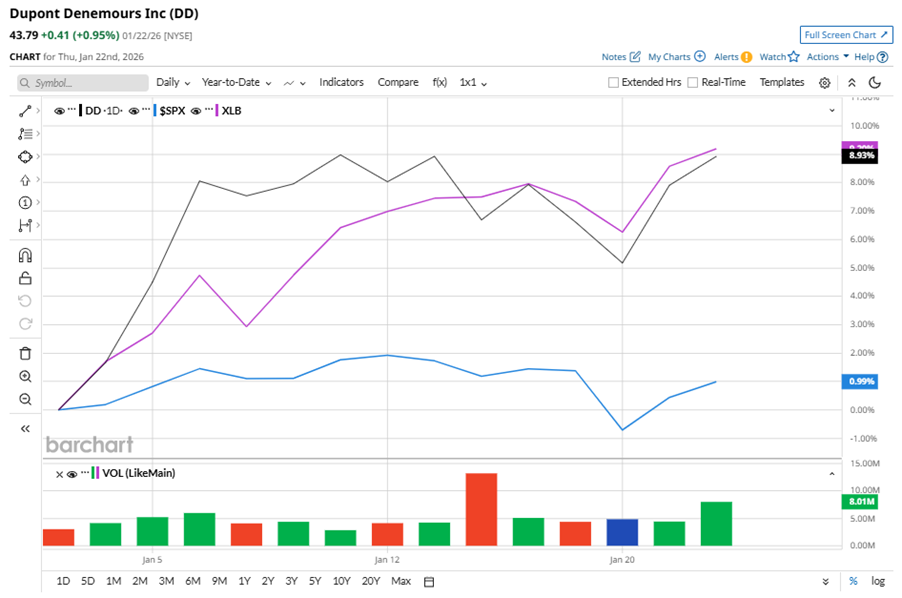Hide the VOL indicator via eye icon
This screenshot has width=902, height=598.
(x=72, y=474)
